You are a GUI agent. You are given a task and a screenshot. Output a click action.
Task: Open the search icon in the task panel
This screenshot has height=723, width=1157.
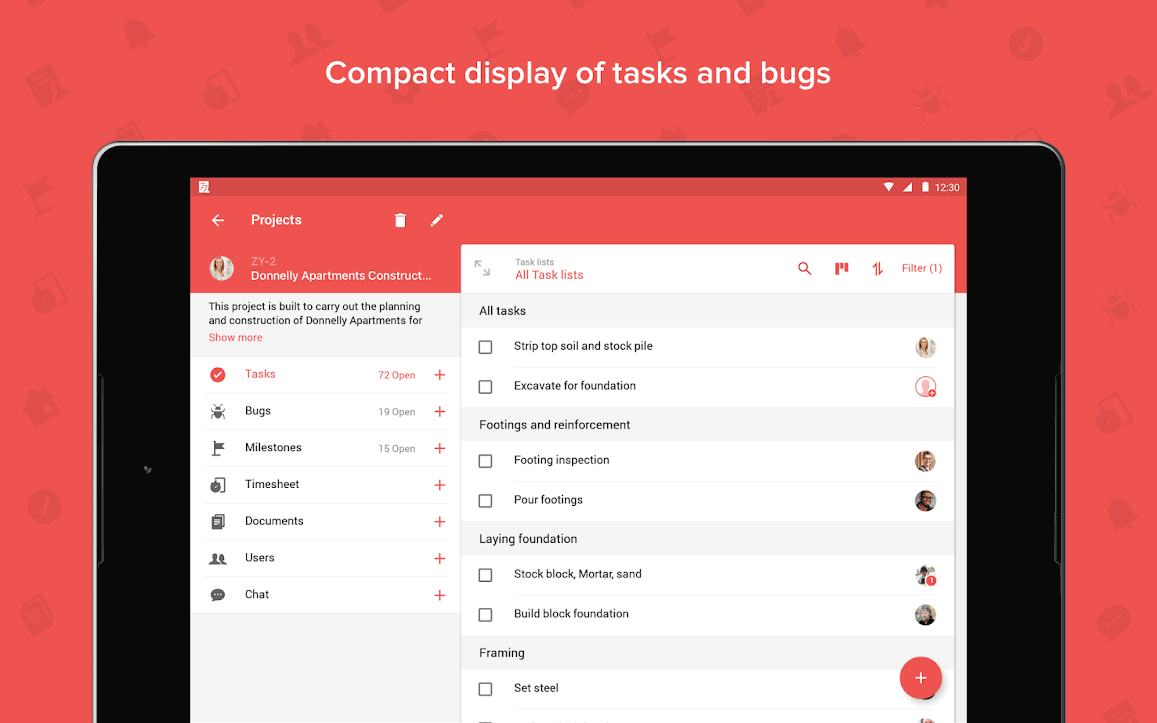[804, 268]
